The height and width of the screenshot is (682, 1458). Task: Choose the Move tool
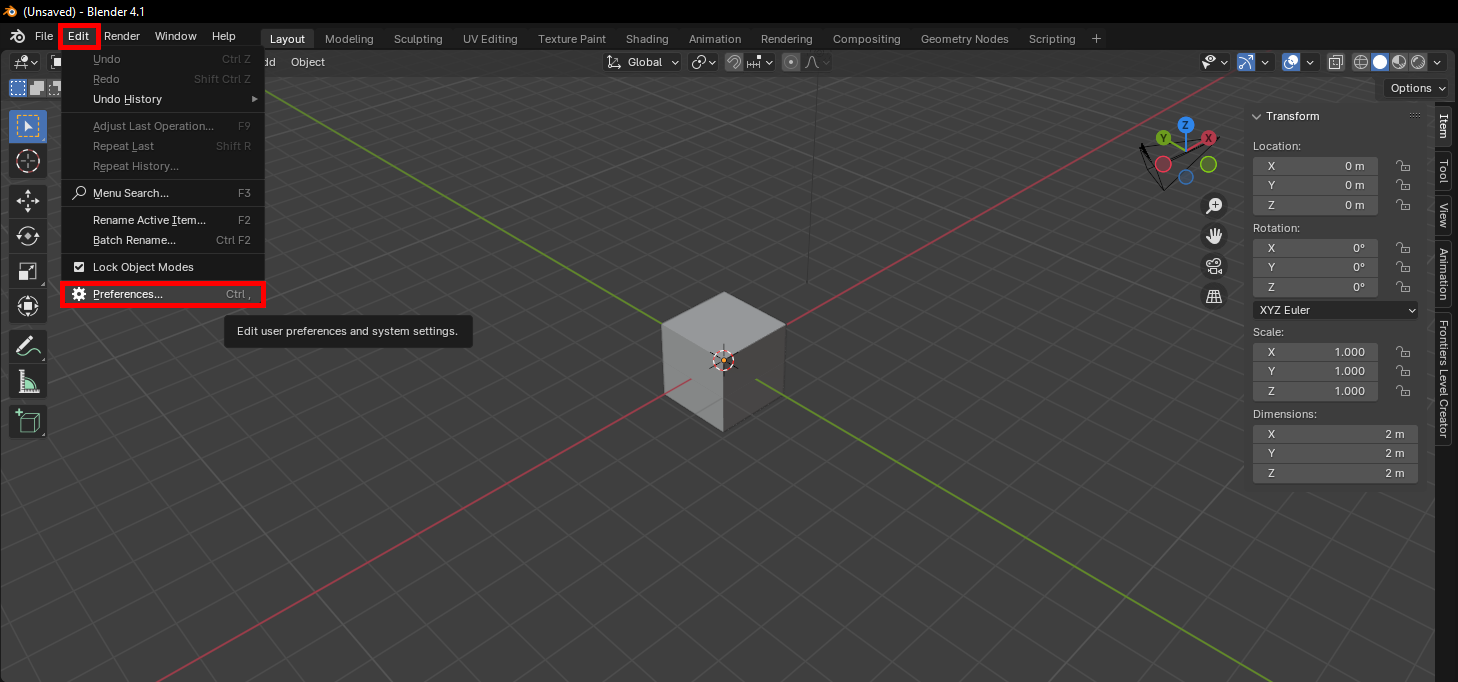point(28,201)
